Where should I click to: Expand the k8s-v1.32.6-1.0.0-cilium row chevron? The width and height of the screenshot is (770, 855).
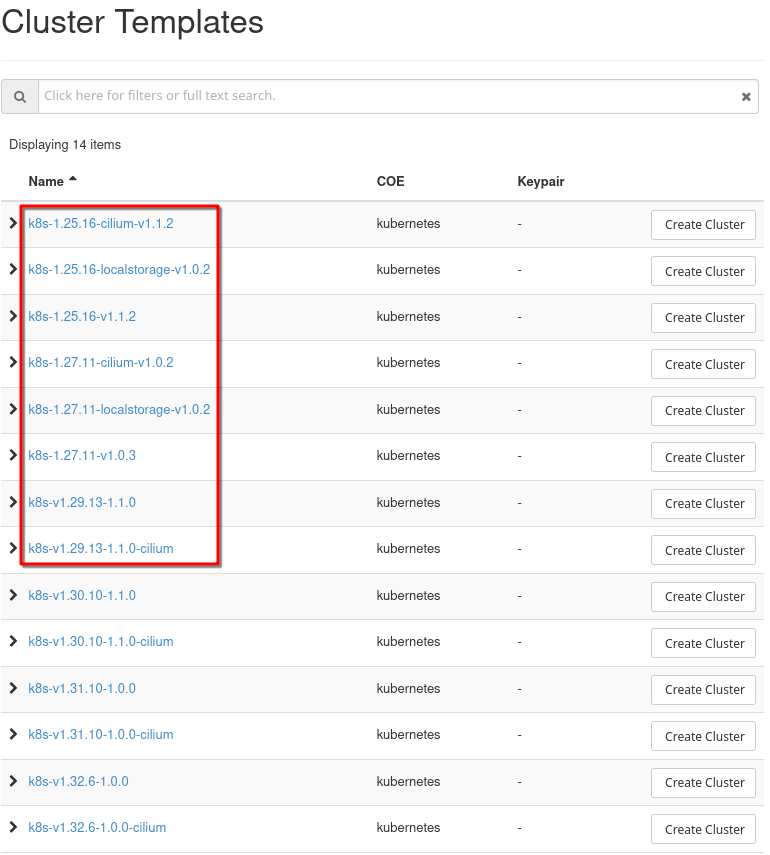click(x=13, y=828)
